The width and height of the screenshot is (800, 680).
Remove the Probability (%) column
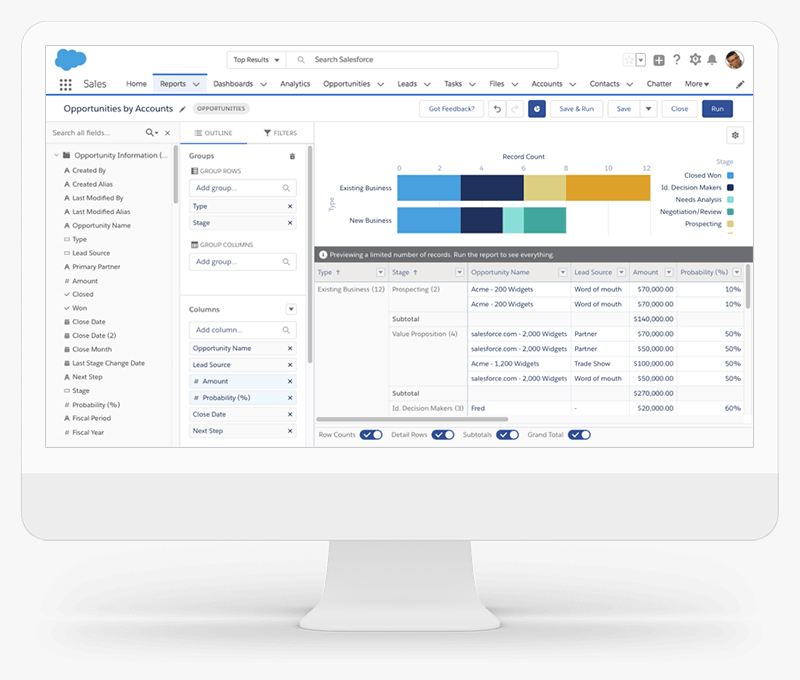pyautogui.click(x=290, y=397)
